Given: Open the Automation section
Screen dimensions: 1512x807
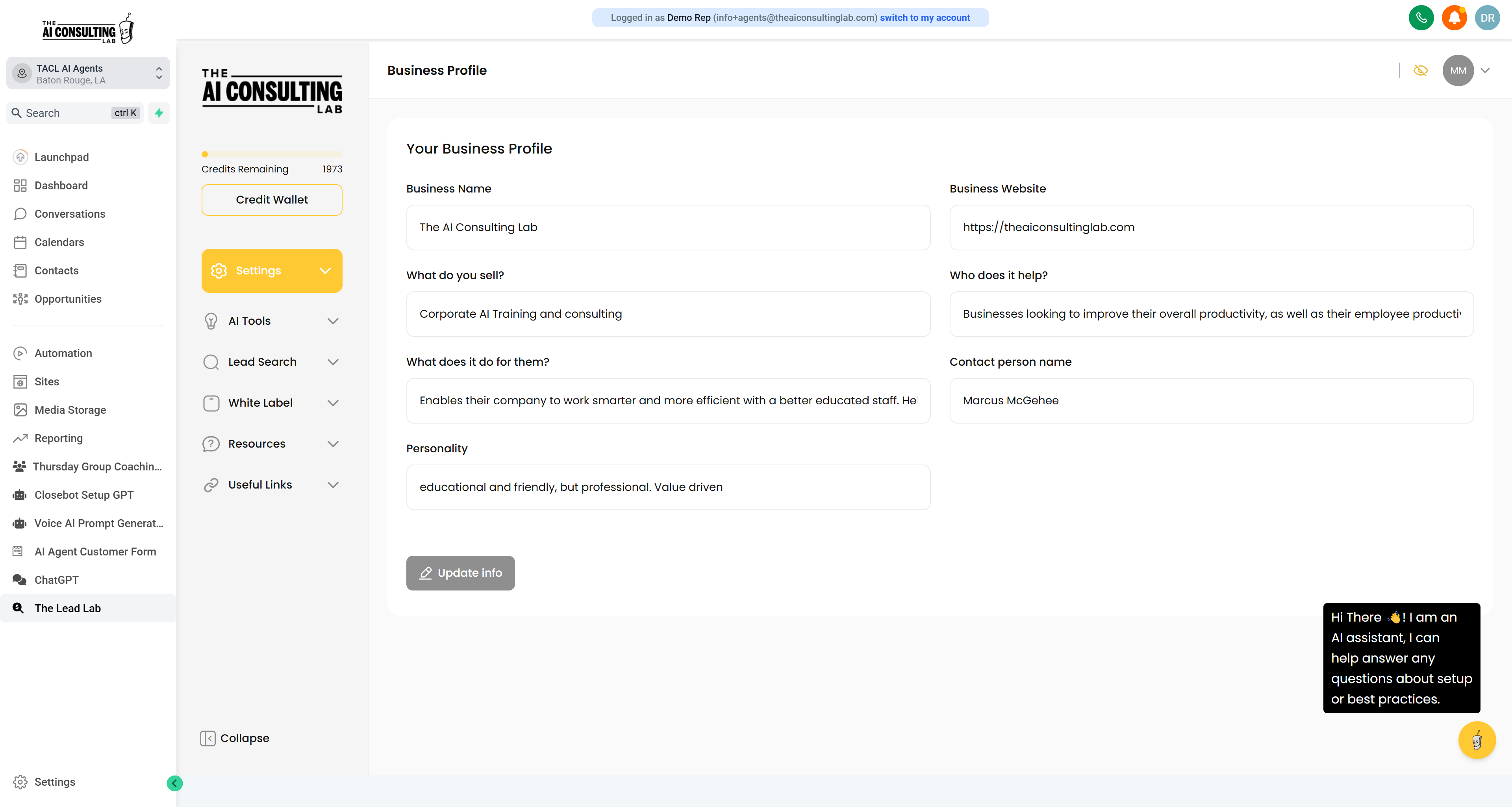Looking at the screenshot, I should pyautogui.click(x=63, y=353).
